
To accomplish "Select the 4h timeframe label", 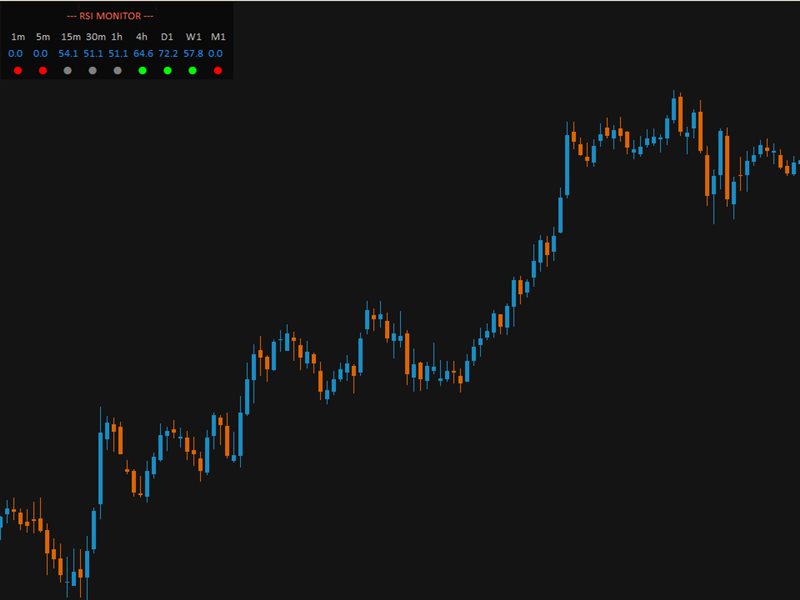I will (141, 37).
